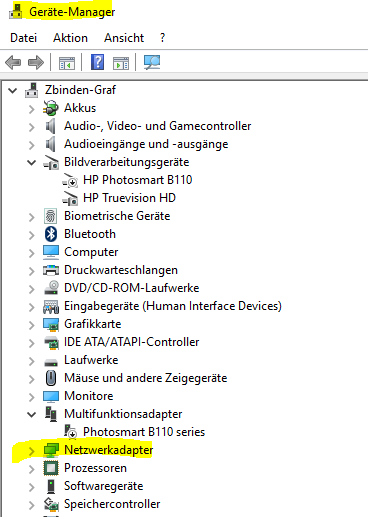This screenshot has width=368, height=517.
Task: Open the Datei menu
Action: coord(23,38)
